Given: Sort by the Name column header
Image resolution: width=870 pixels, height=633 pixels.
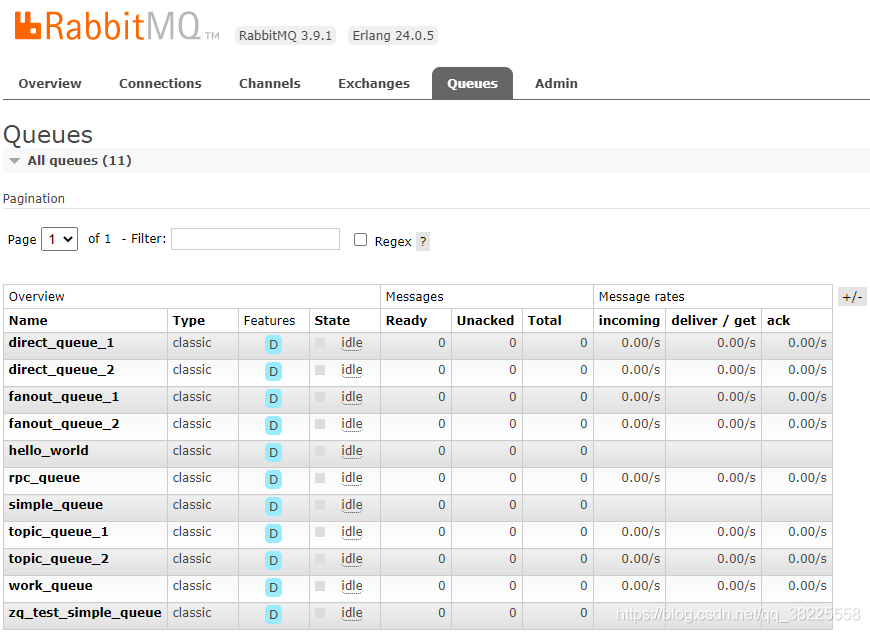Looking at the screenshot, I should [x=28, y=321].
